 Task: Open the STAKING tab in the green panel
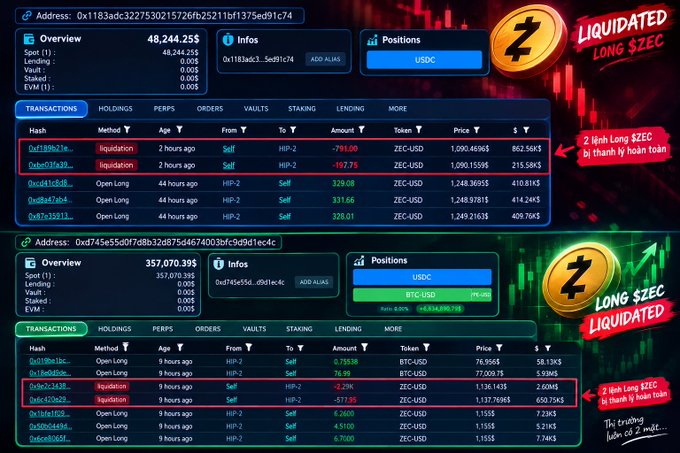click(x=299, y=329)
